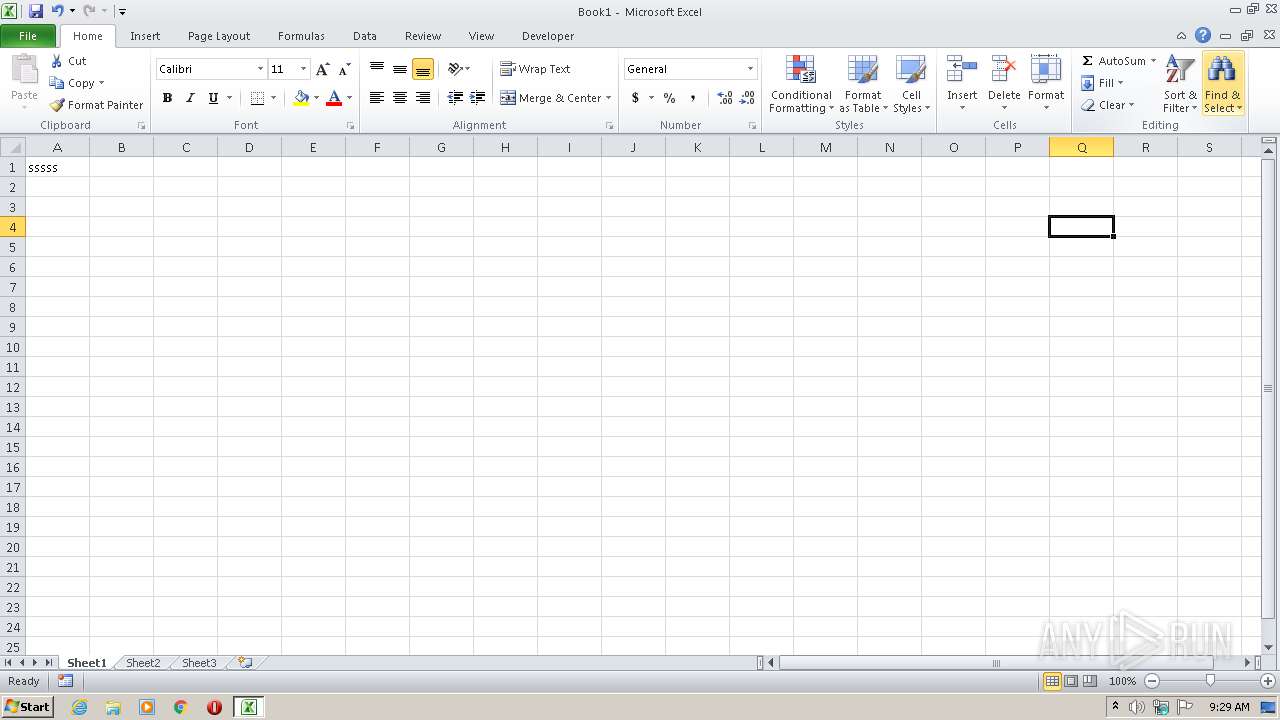Viewport: 1280px width, 720px height.
Task: Toggle Italic formatting
Action: pyautogui.click(x=190, y=98)
